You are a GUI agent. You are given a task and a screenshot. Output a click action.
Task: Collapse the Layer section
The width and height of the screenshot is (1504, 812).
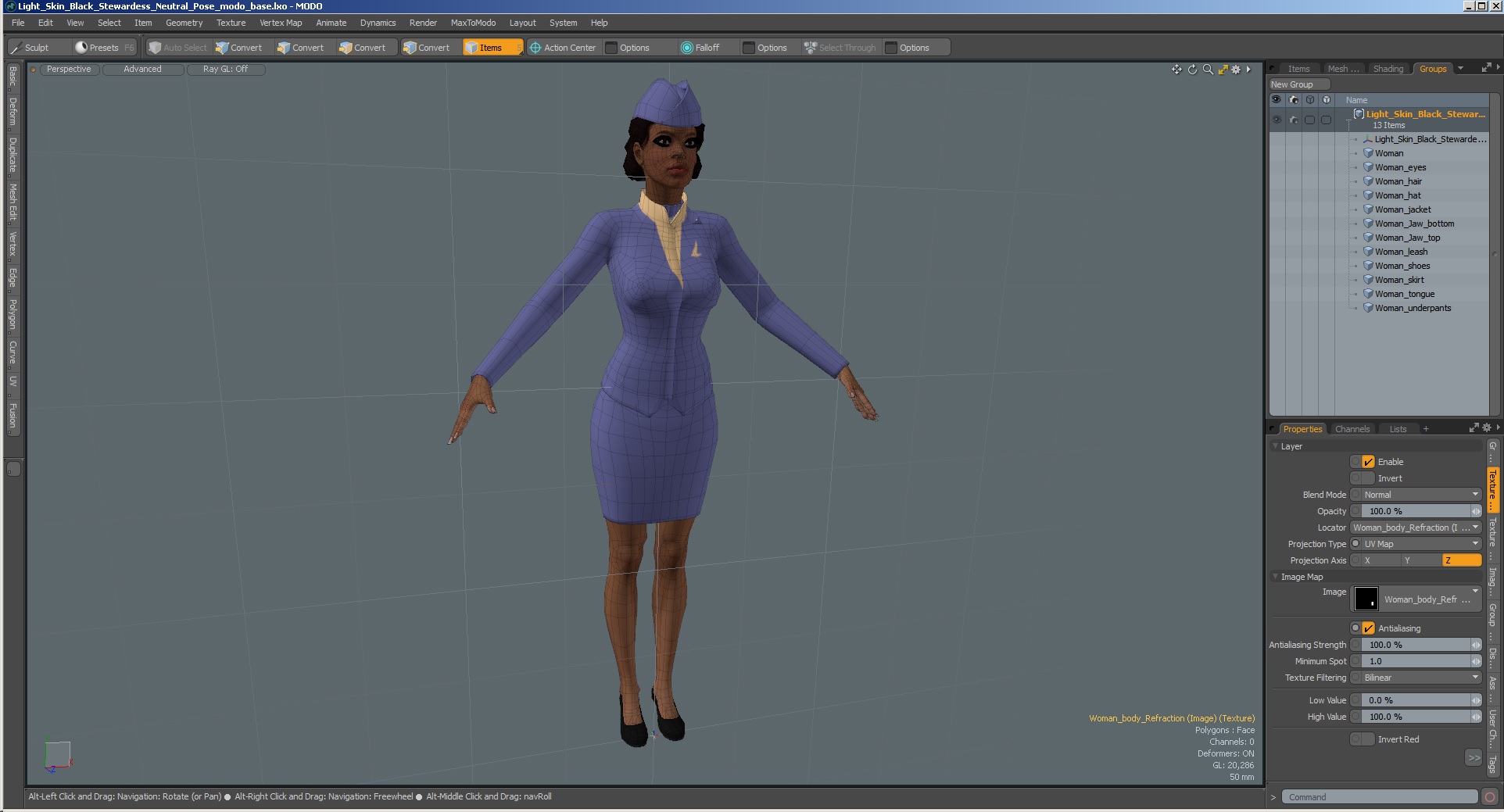[x=1276, y=446]
